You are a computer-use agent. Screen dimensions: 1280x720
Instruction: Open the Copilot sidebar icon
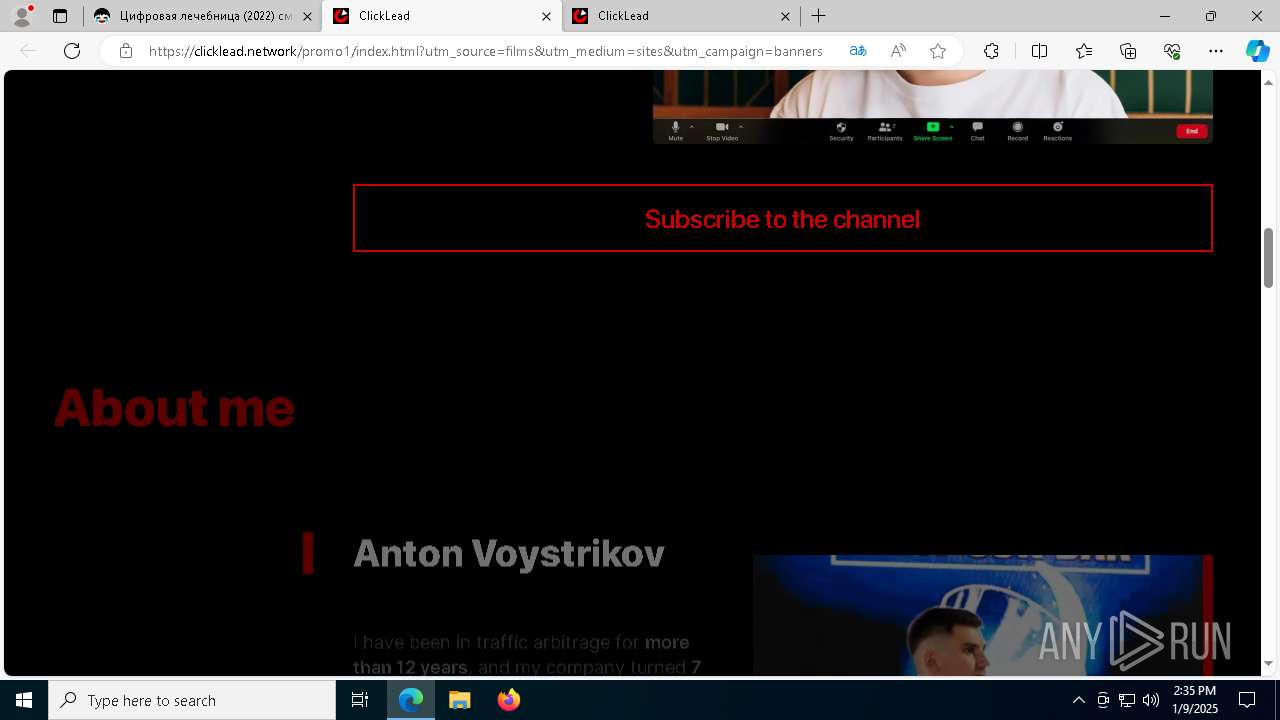[x=1257, y=51]
